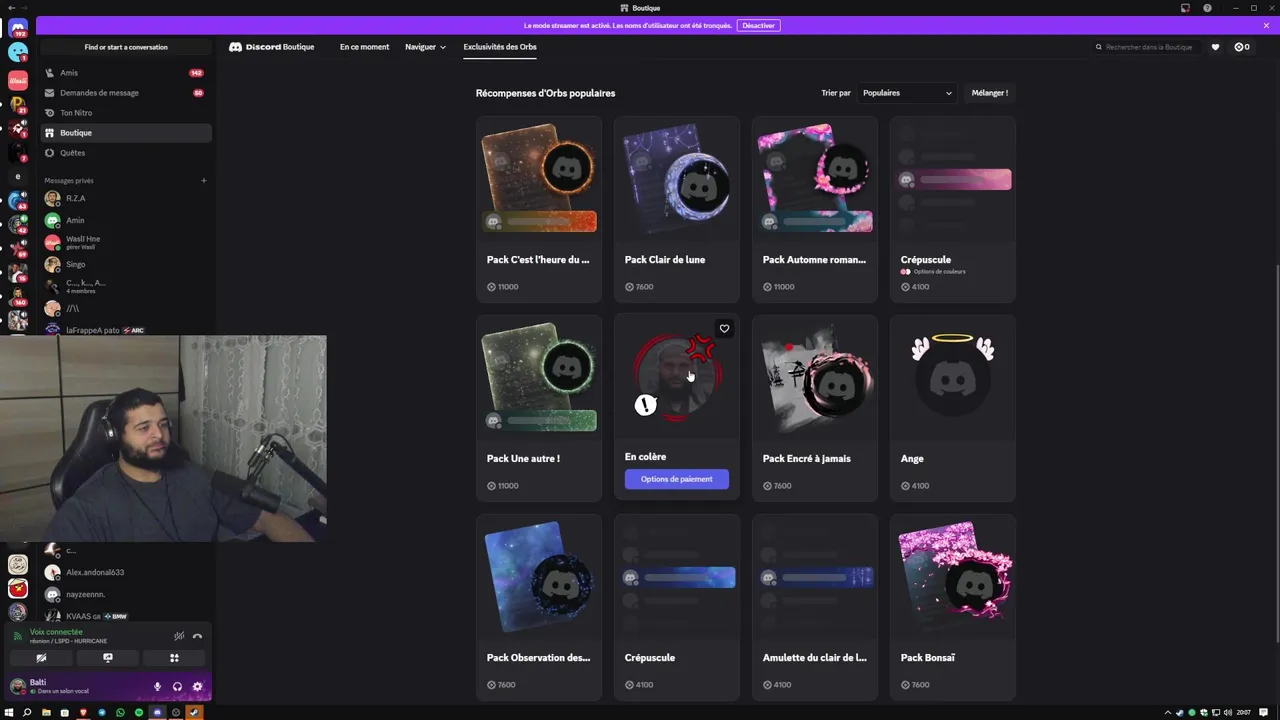Image resolution: width=1280 pixels, height=720 pixels.
Task: Open WhatsApp from the taskbar
Action: [120, 712]
